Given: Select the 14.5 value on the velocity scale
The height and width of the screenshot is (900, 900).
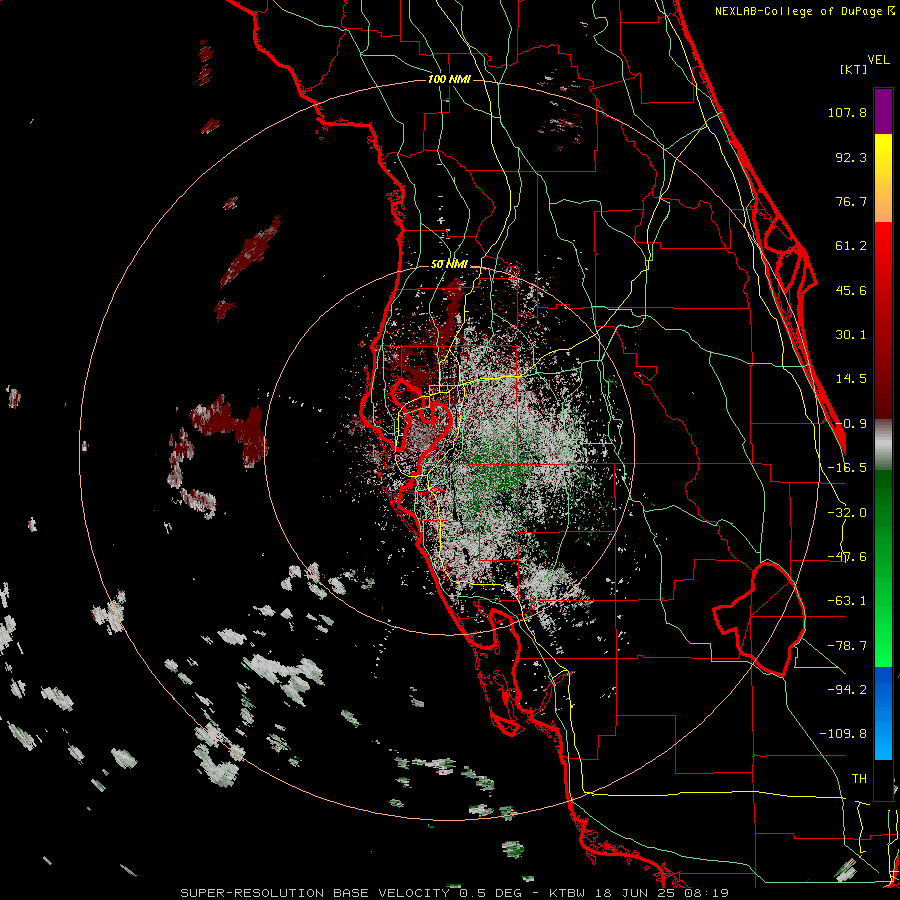Looking at the screenshot, I should [851, 379].
